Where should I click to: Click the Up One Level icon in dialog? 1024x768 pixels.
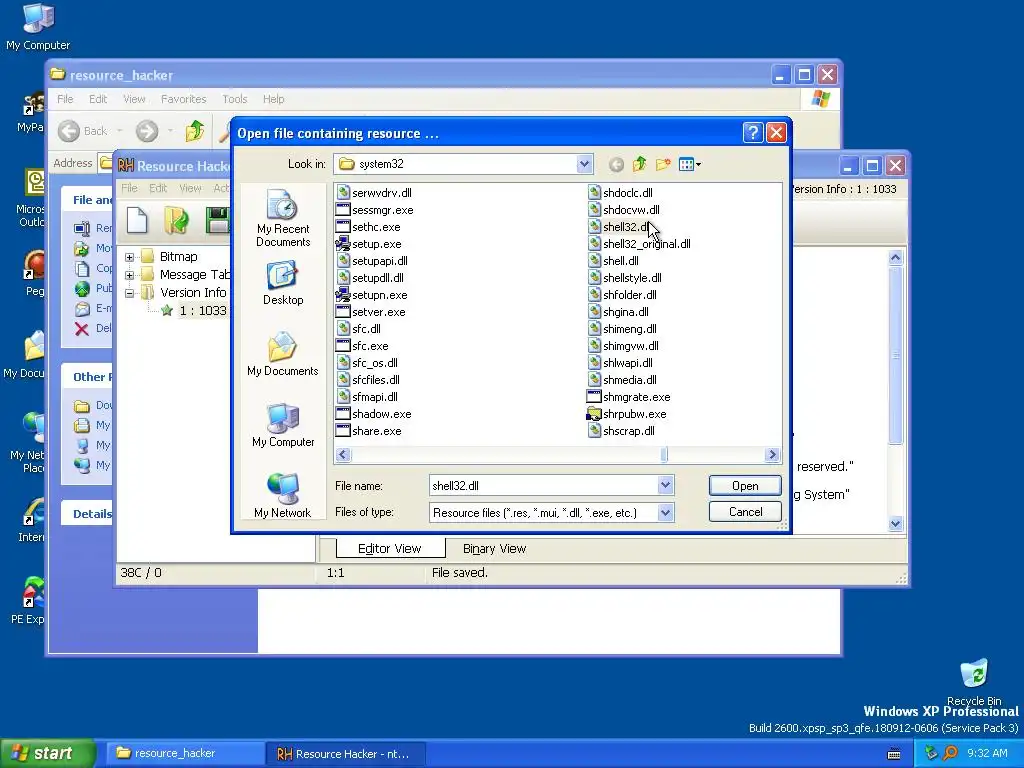coord(639,165)
